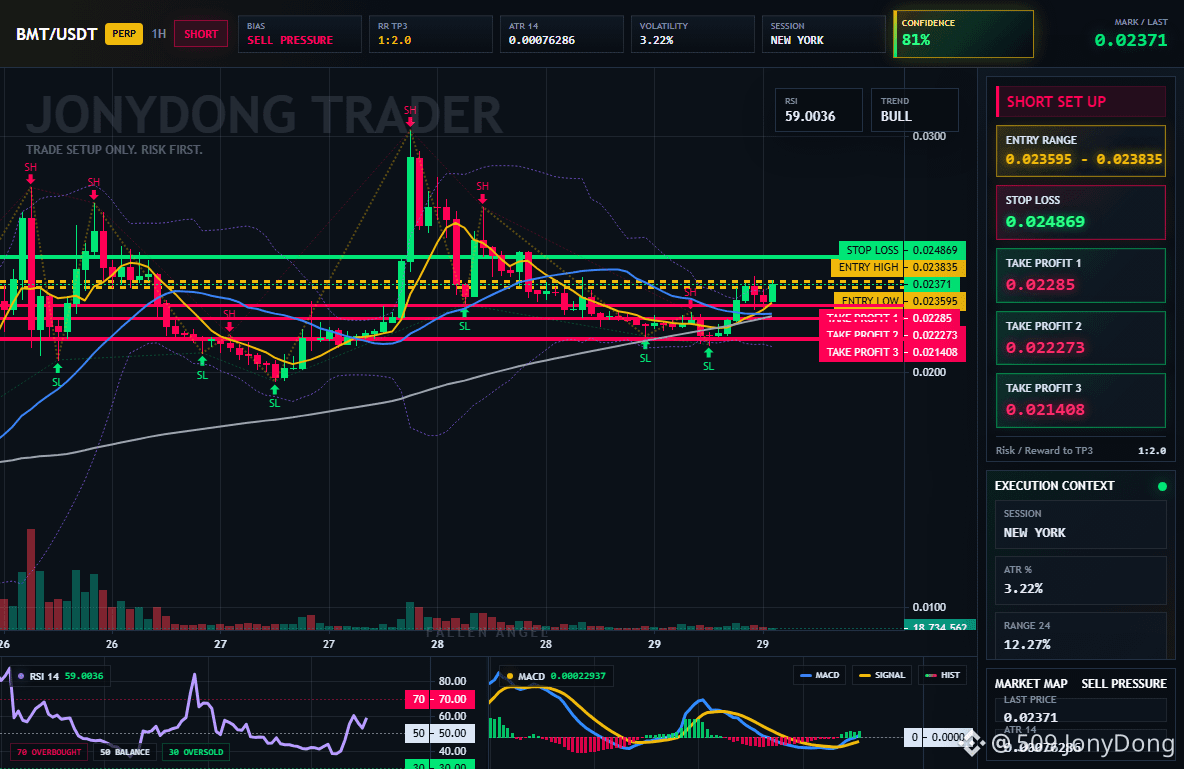Select the PERP contract badge
Image resolution: width=1184 pixels, height=769 pixels.
(x=124, y=34)
